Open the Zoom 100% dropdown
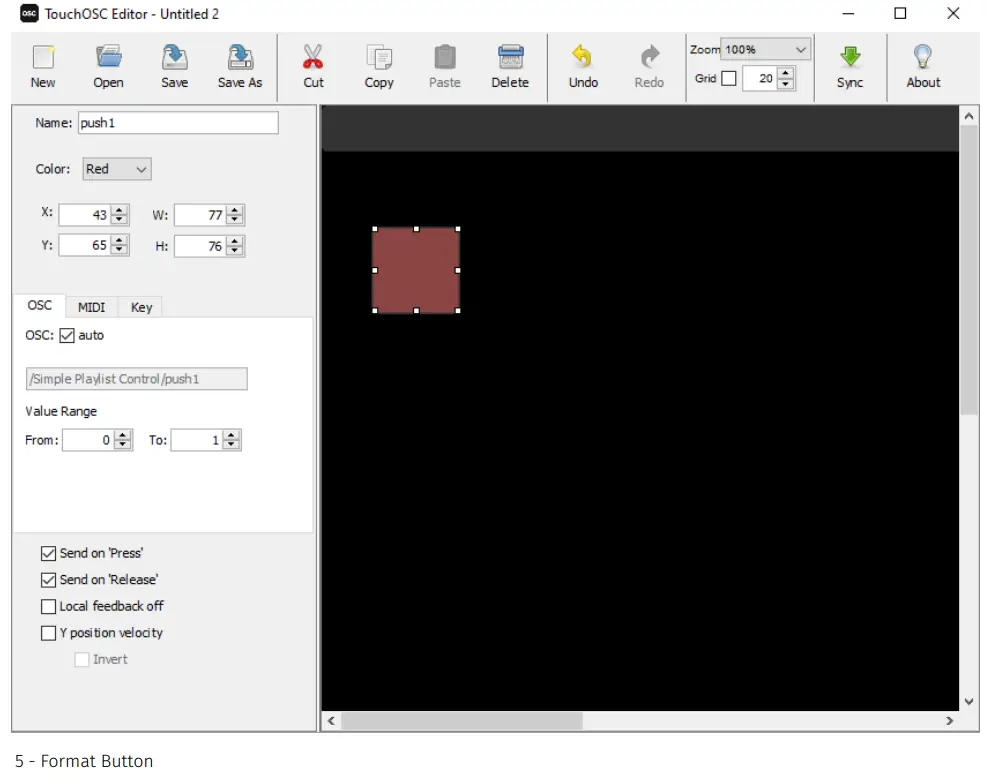Image resolution: width=987 pixels, height=778 pixels. pos(765,50)
